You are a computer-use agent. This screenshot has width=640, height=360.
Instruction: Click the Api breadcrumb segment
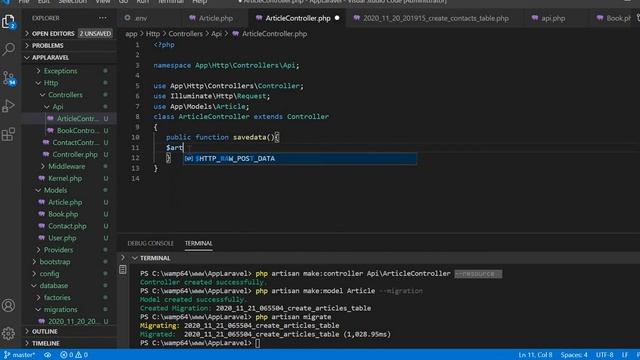tap(216, 34)
